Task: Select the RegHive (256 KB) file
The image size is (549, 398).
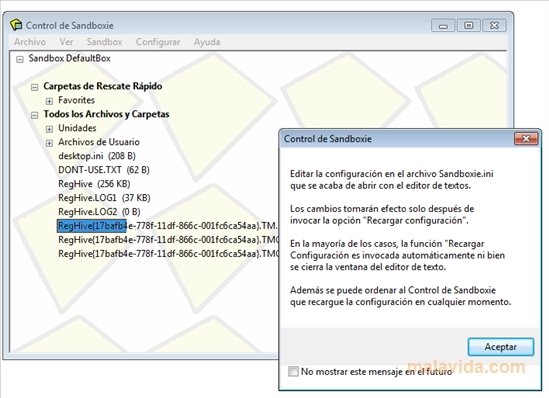Action: pos(94,184)
